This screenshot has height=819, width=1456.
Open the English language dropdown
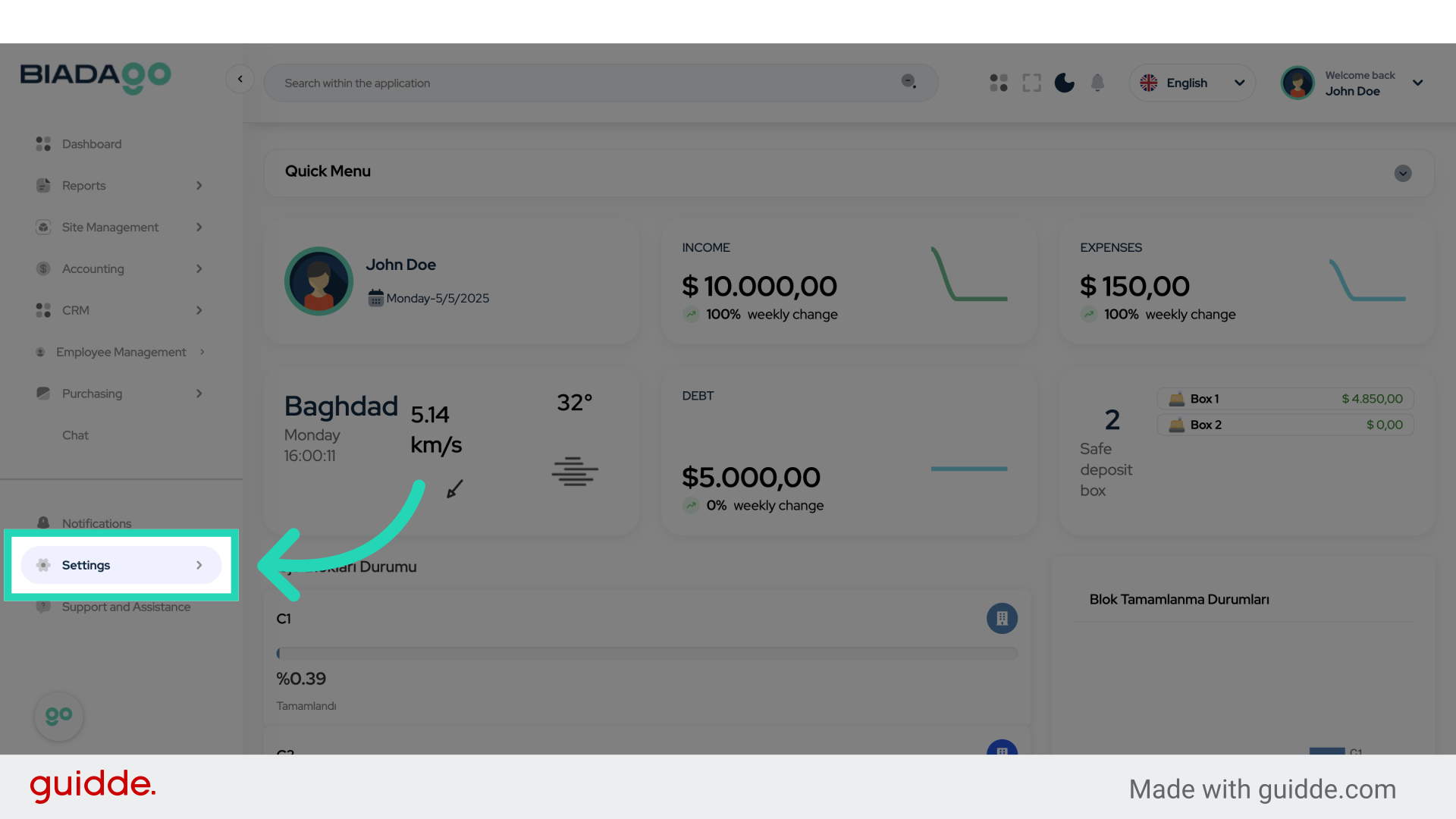[x=1192, y=83]
